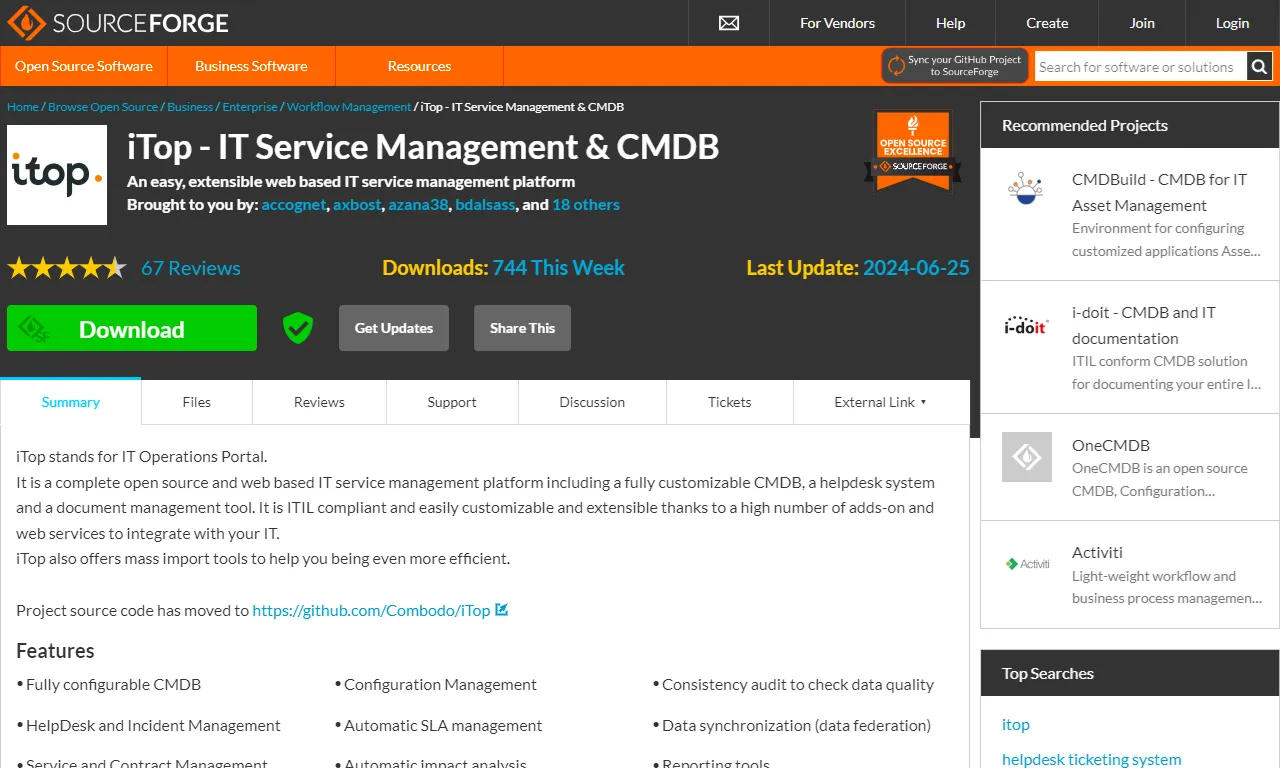This screenshot has width=1280, height=768.
Task: Open the Activiti project title
Action: [1097, 552]
